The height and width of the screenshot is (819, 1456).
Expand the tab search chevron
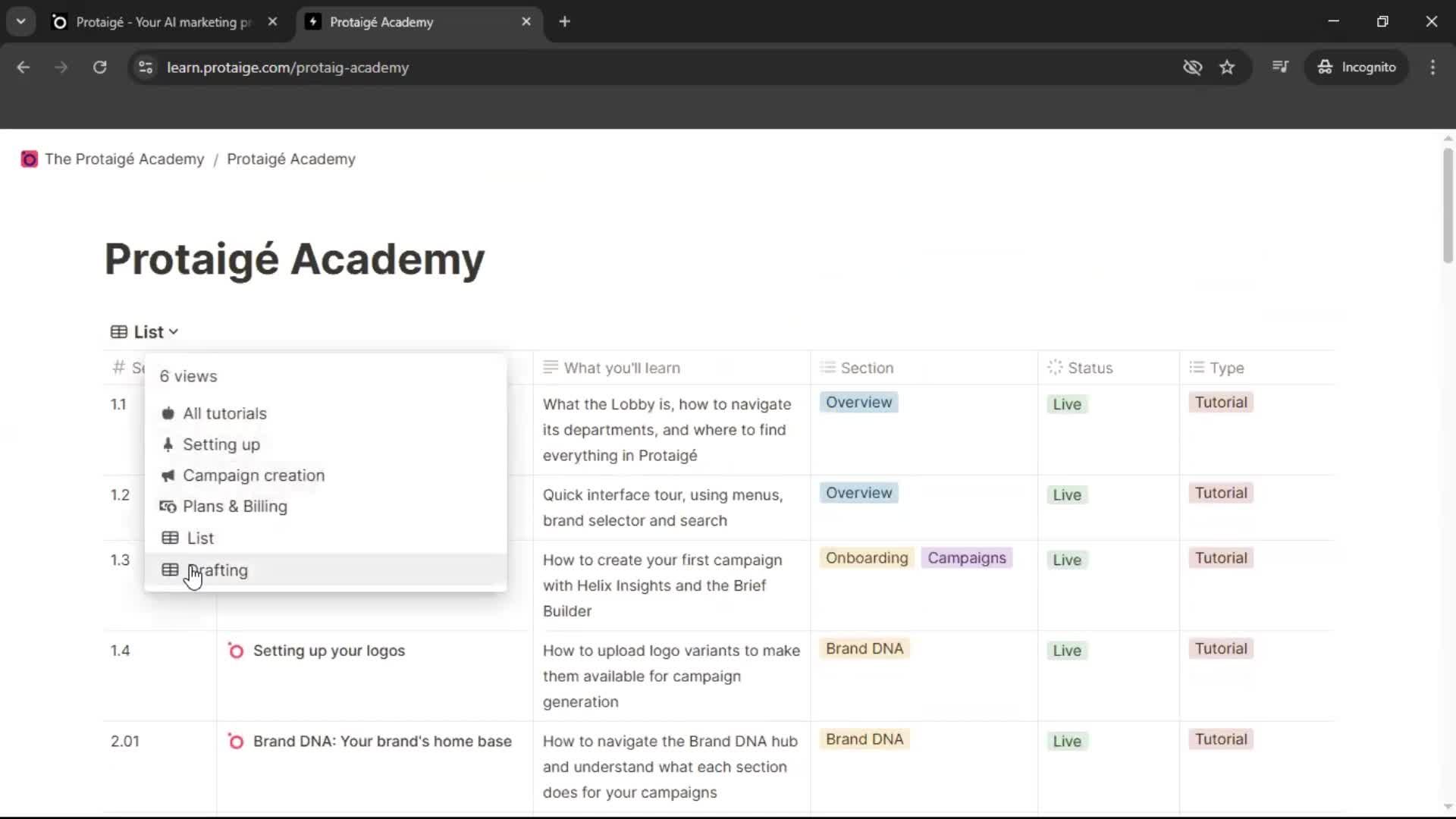click(x=20, y=21)
